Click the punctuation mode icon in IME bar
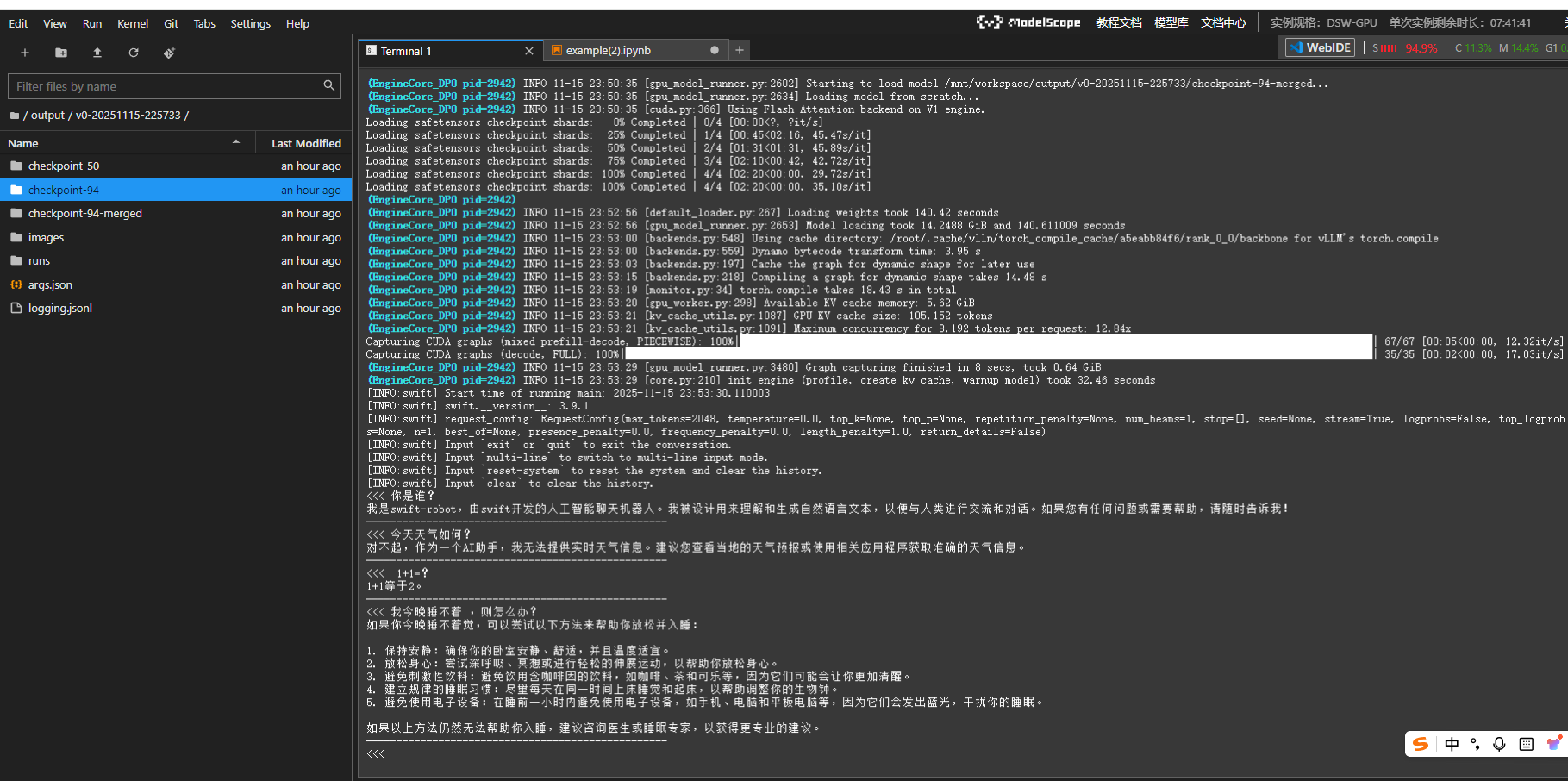Image resolution: width=1568 pixels, height=781 pixels. tap(1476, 744)
